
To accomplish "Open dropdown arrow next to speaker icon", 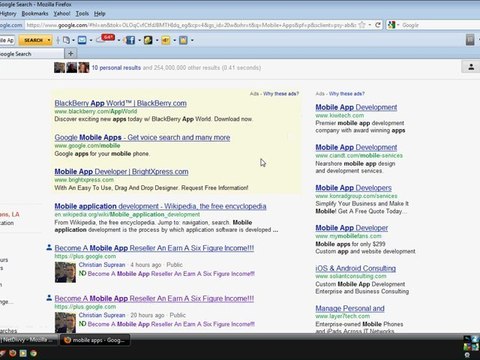I will [x=174, y=41].
